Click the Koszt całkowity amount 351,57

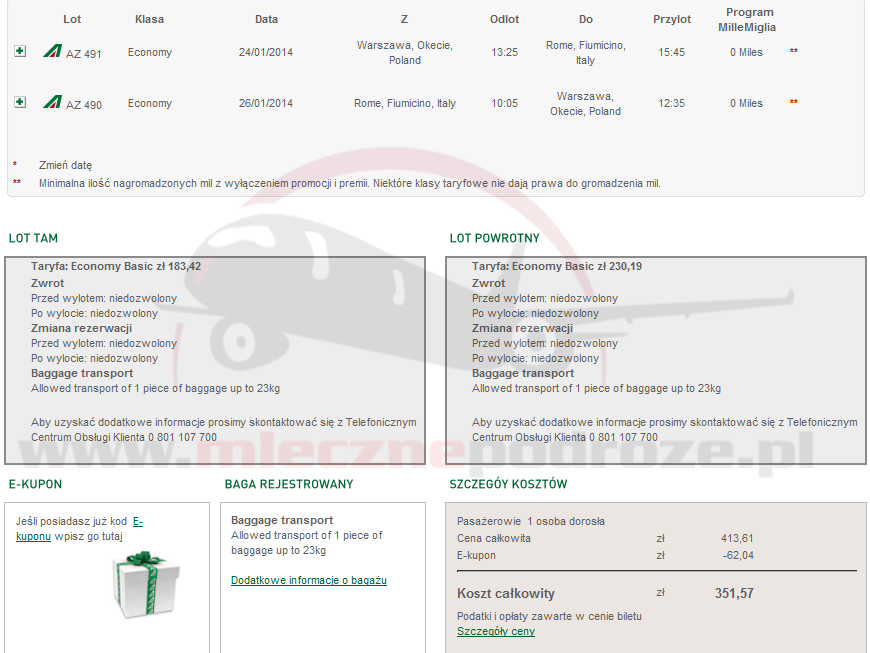[734, 593]
